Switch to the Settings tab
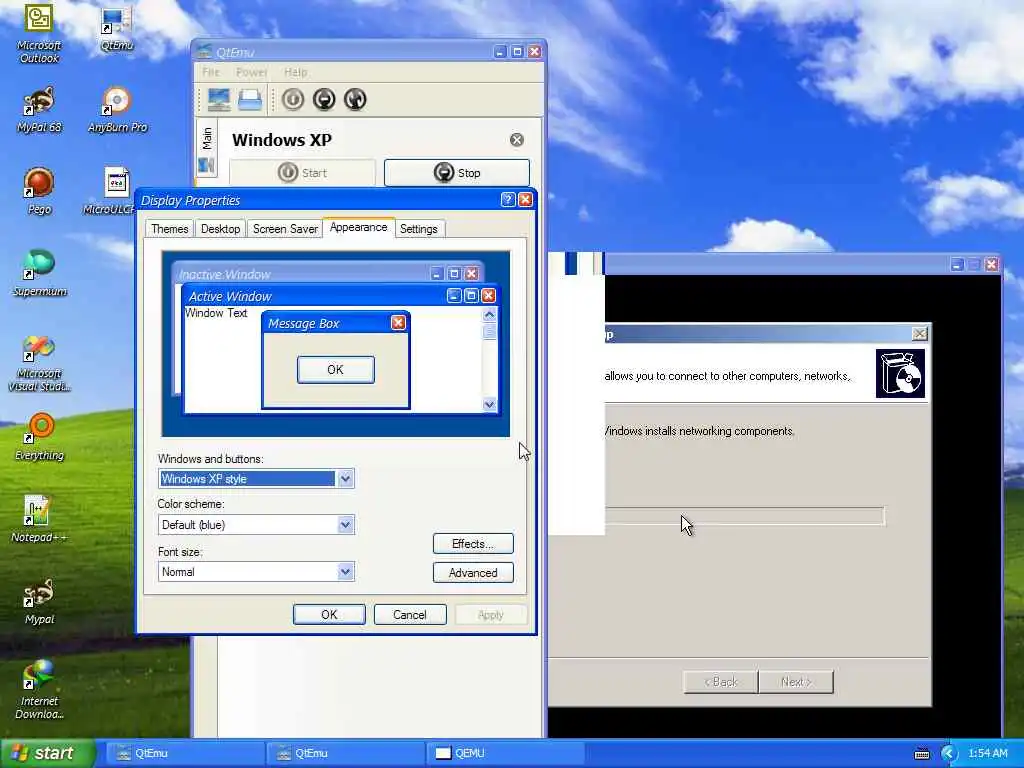The image size is (1024, 768). coord(419,229)
